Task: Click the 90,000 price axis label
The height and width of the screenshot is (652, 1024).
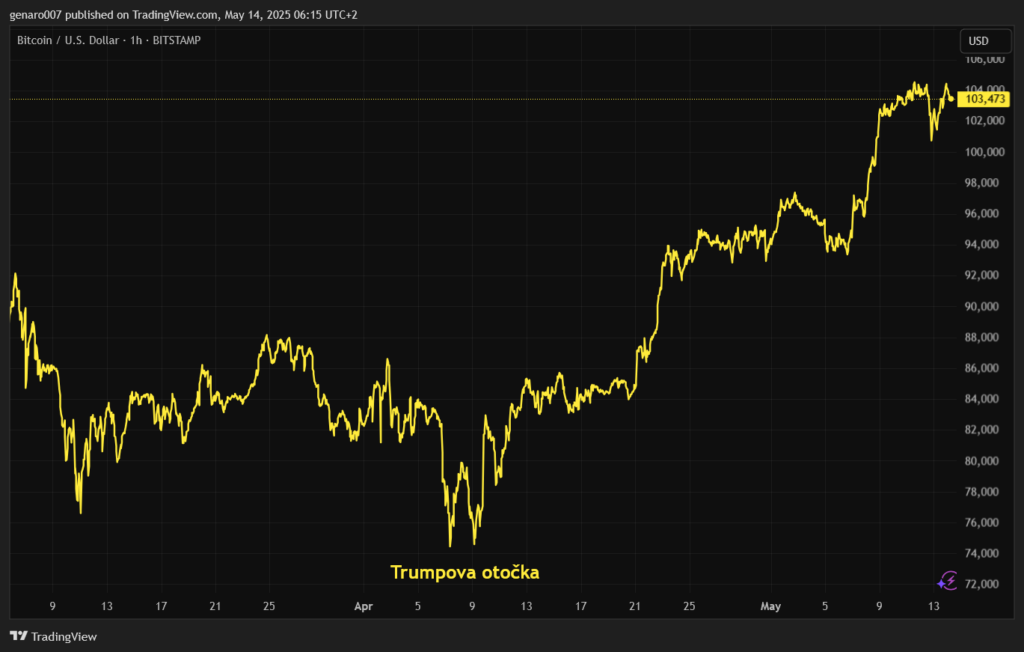Action: coord(986,306)
